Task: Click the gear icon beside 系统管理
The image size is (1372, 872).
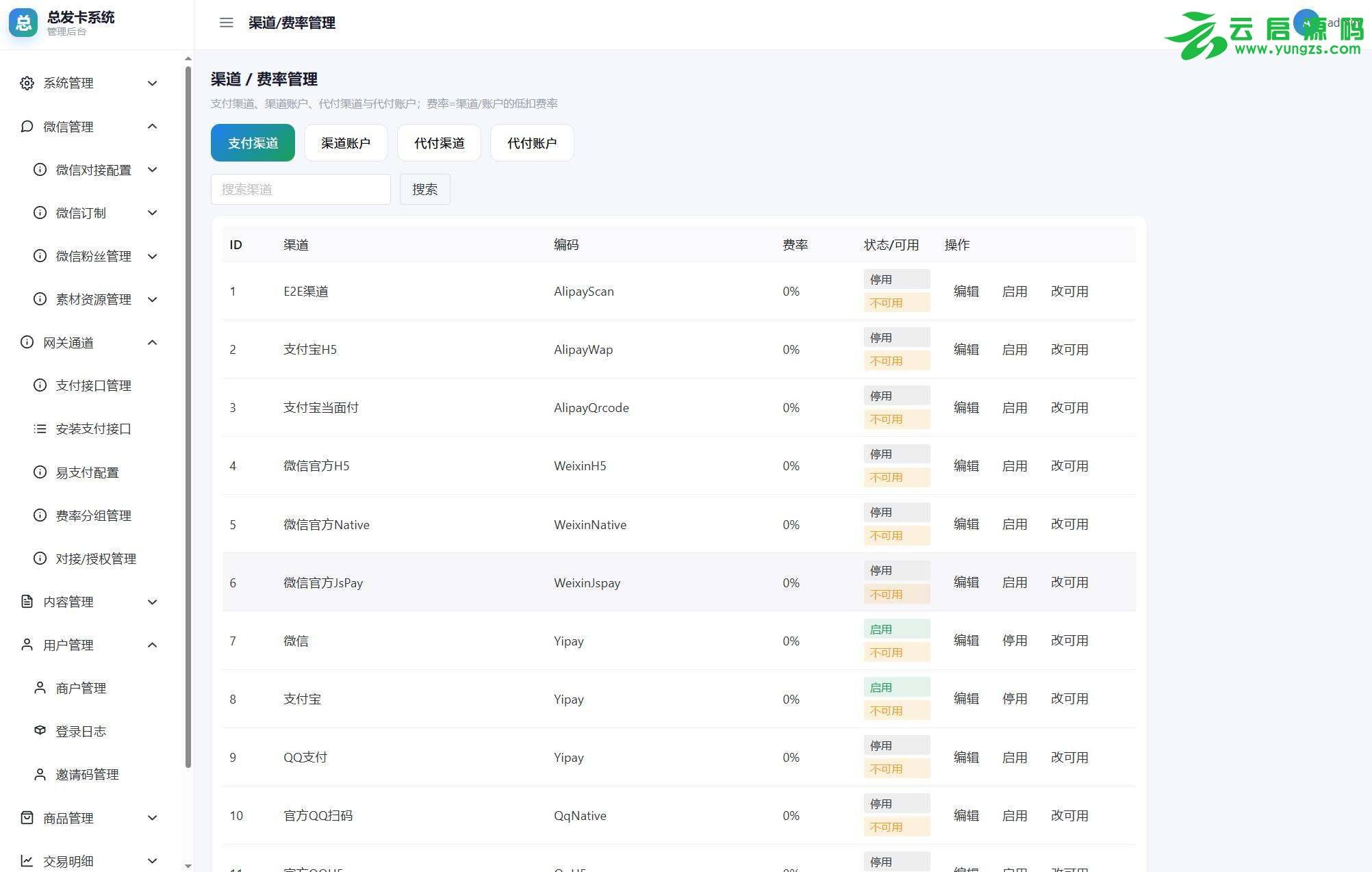Action: click(x=27, y=83)
